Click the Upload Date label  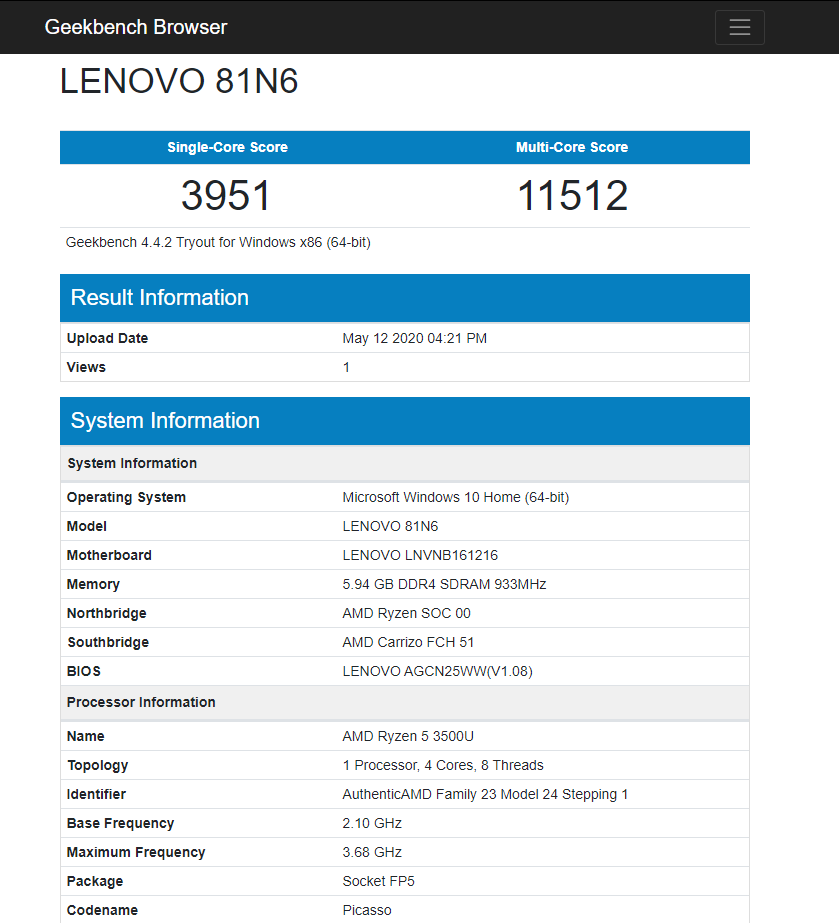[107, 338]
